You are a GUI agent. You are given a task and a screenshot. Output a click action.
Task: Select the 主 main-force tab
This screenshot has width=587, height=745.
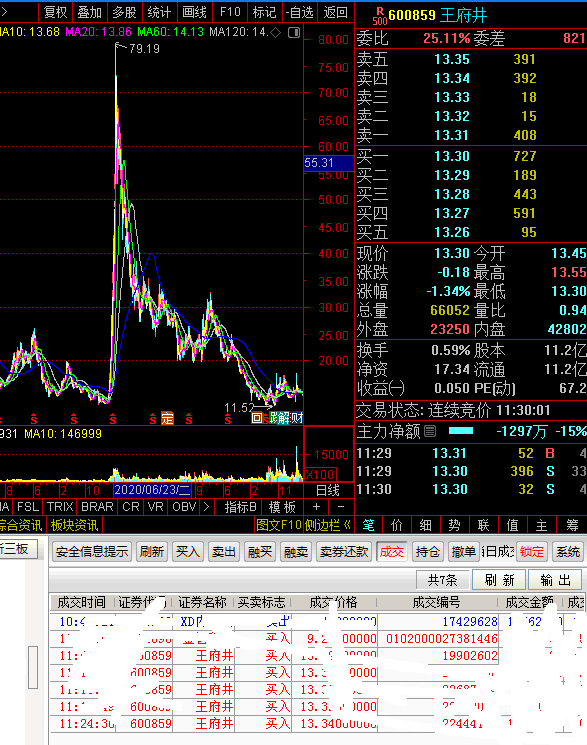tap(541, 525)
